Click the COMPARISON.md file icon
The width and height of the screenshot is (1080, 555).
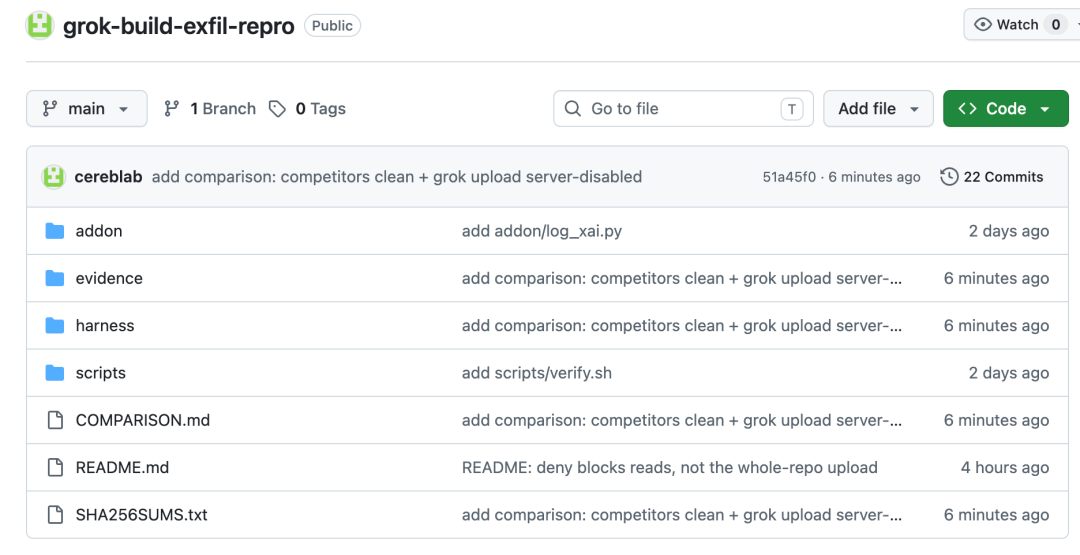pyautogui.click(x=55, y=420)
